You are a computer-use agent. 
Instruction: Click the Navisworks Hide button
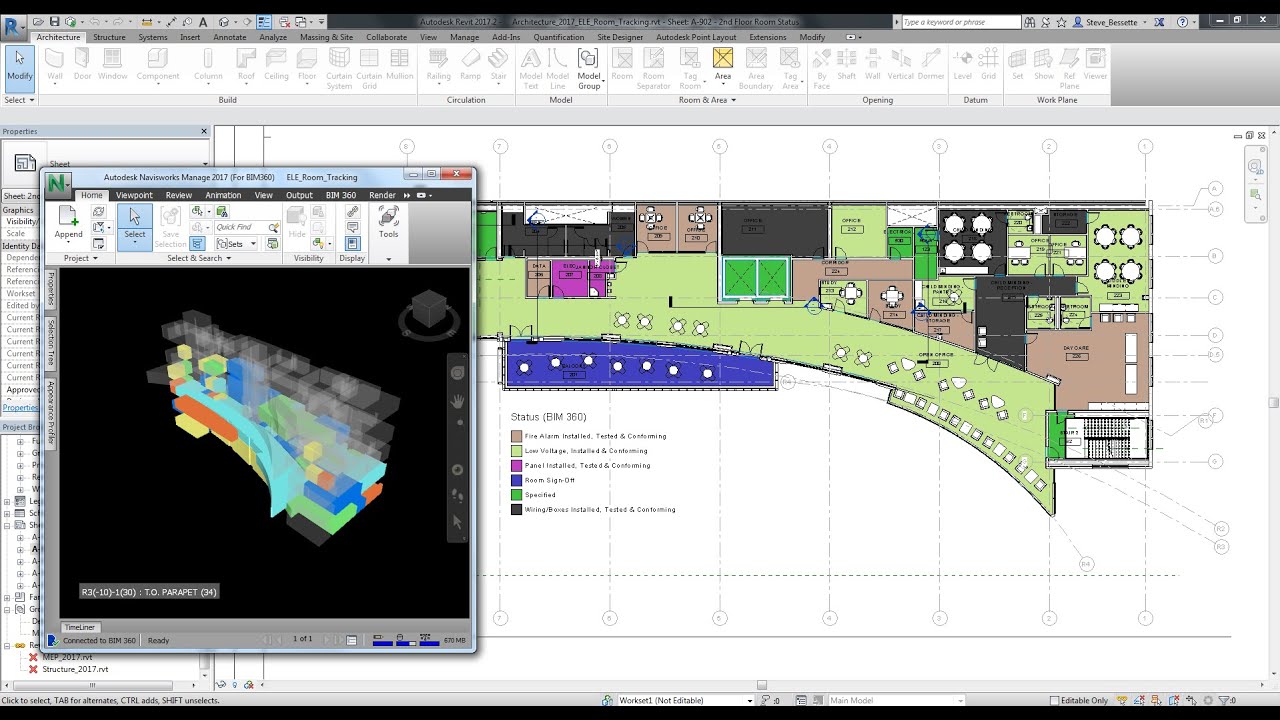297,223
